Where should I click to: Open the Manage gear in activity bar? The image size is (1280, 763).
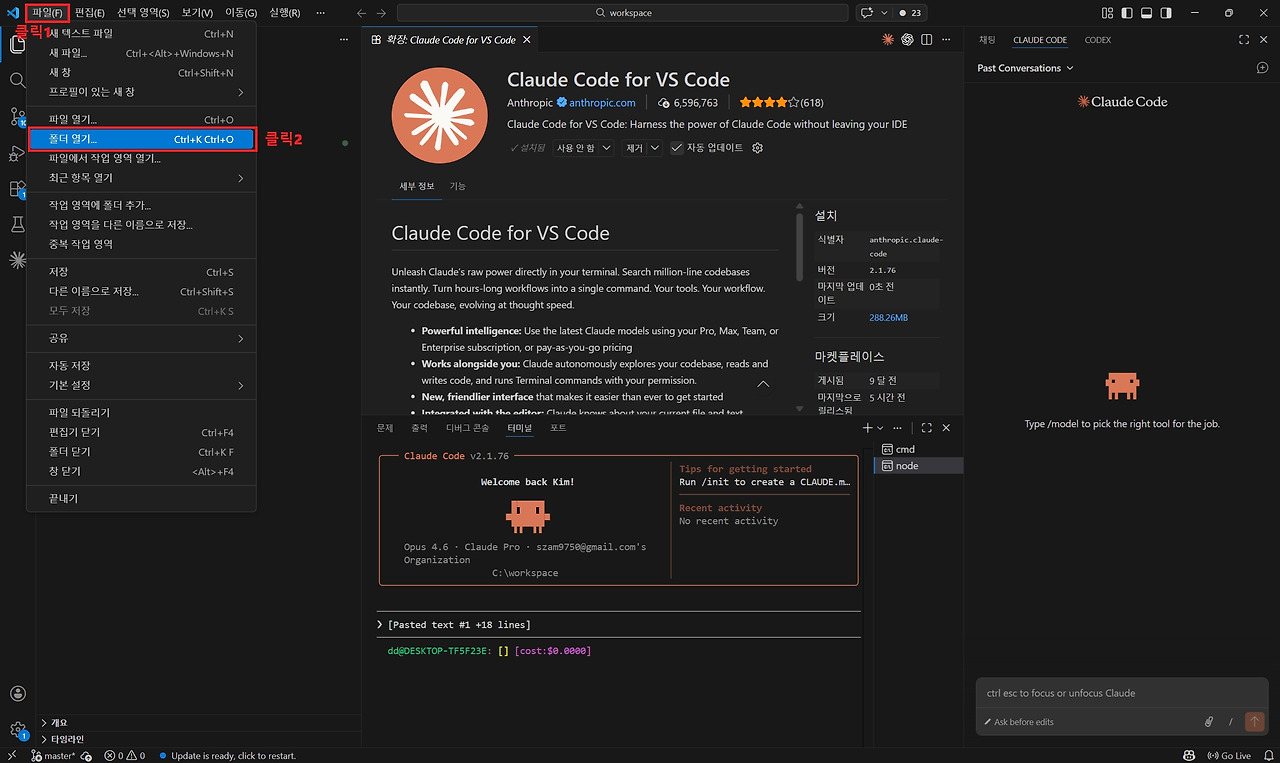(x=17, y=730)
